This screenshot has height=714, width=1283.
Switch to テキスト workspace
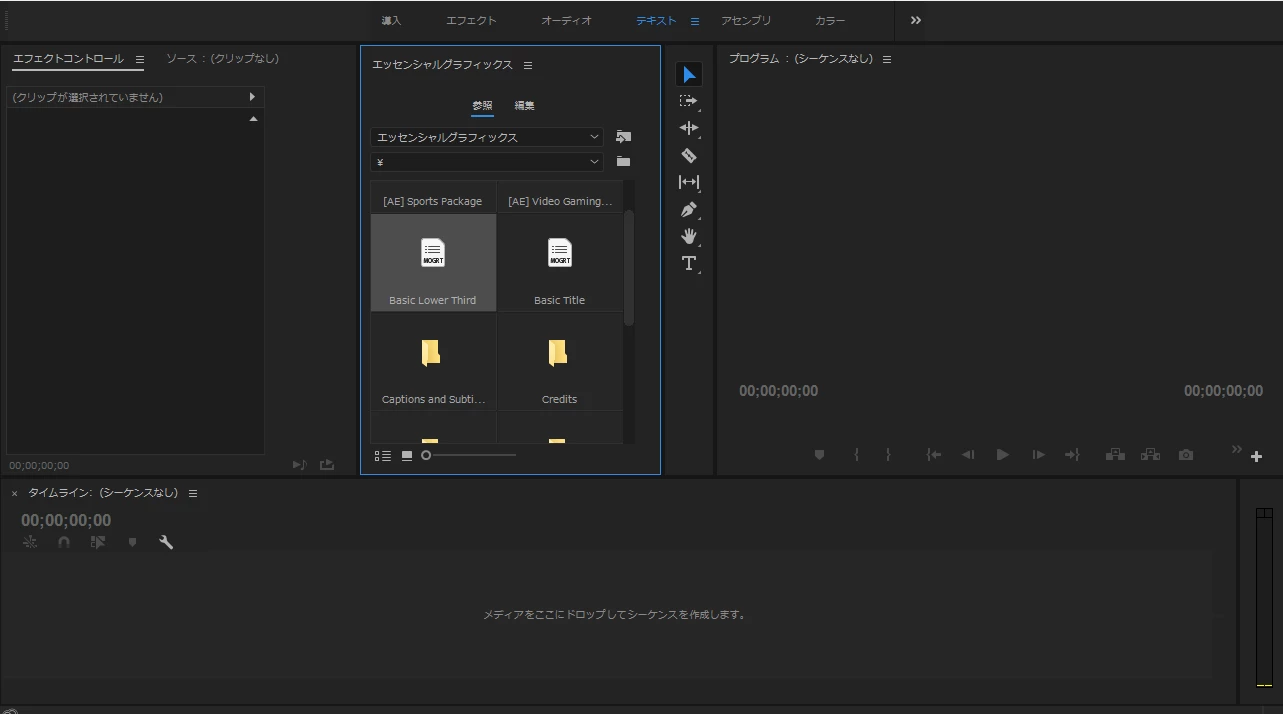click(x=656, y=21)
